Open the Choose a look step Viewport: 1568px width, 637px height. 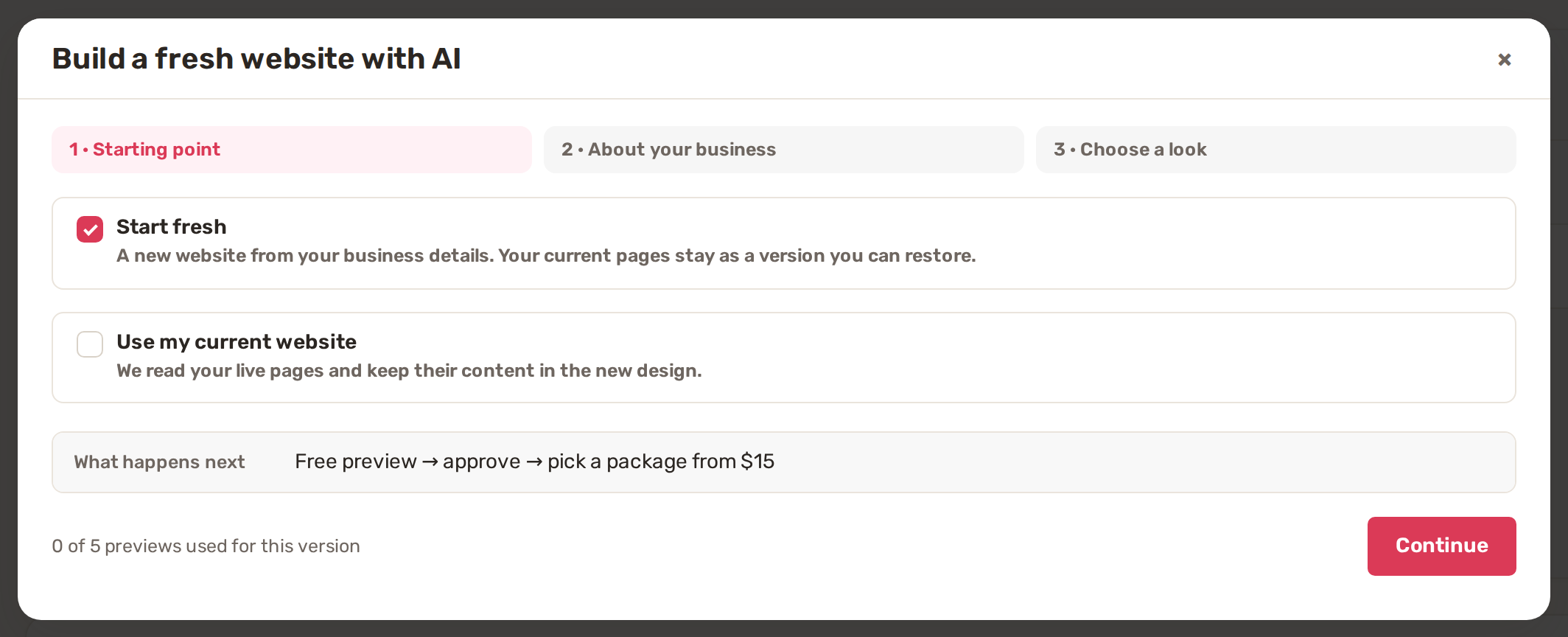[1276, 150]
